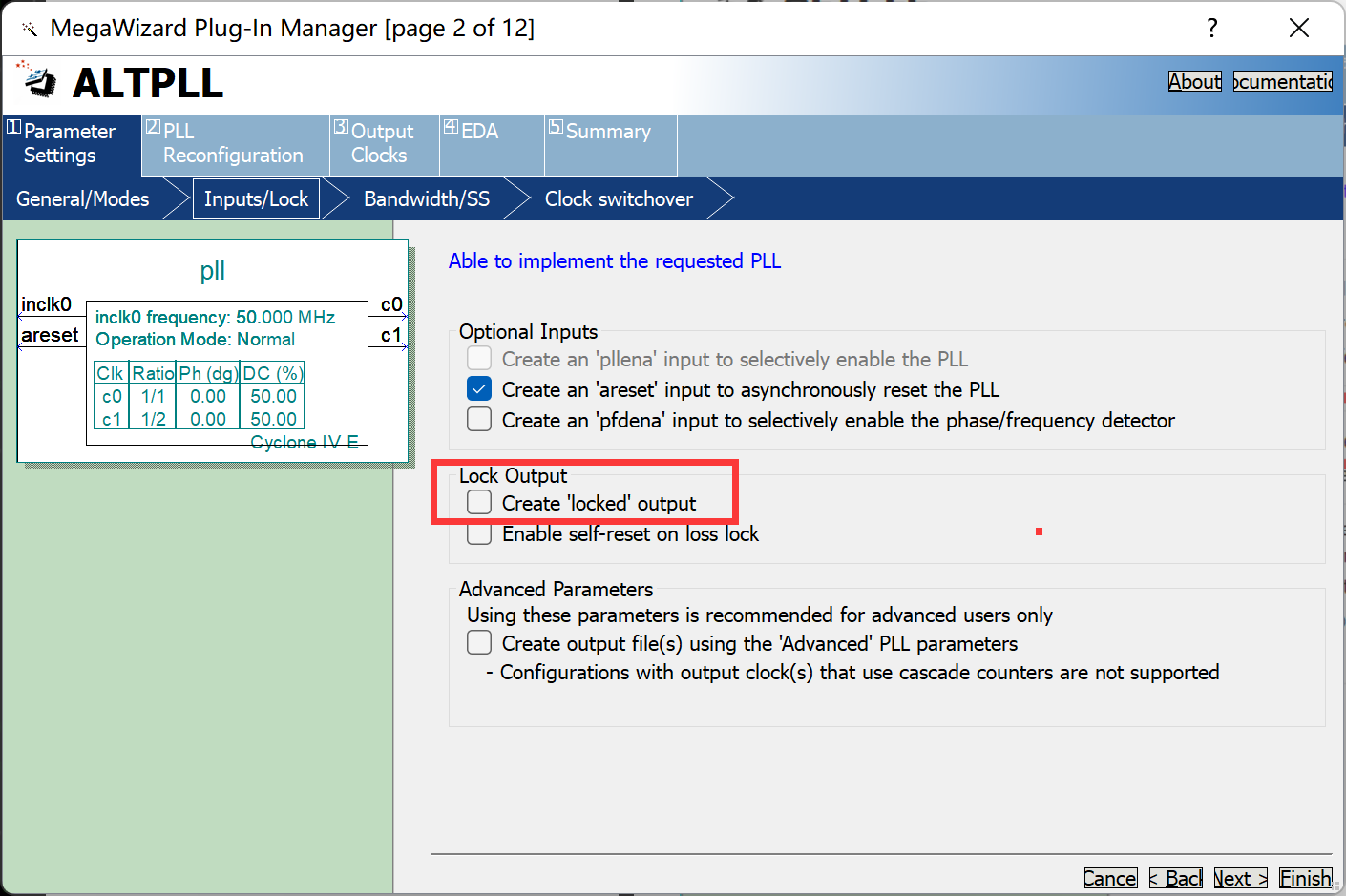
Task: Enable the 'pfdena' input checkbox
Action: [479, 420]
